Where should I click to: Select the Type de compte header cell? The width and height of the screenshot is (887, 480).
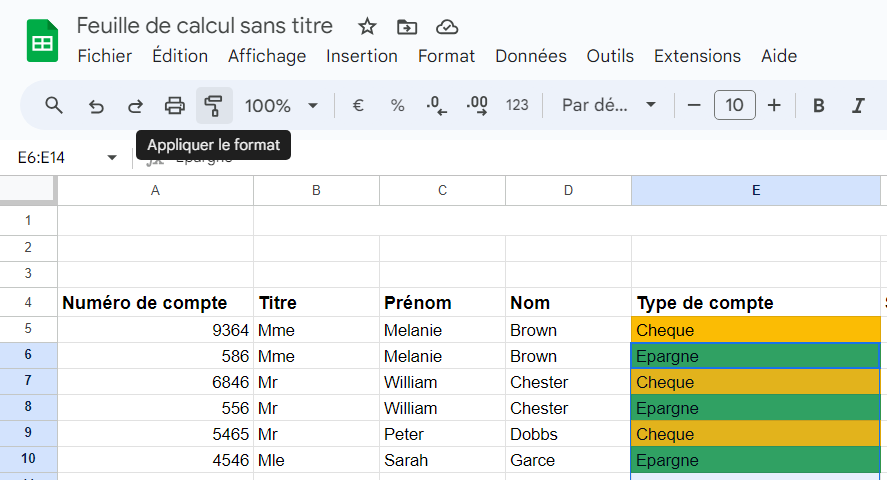pos(756,302)
